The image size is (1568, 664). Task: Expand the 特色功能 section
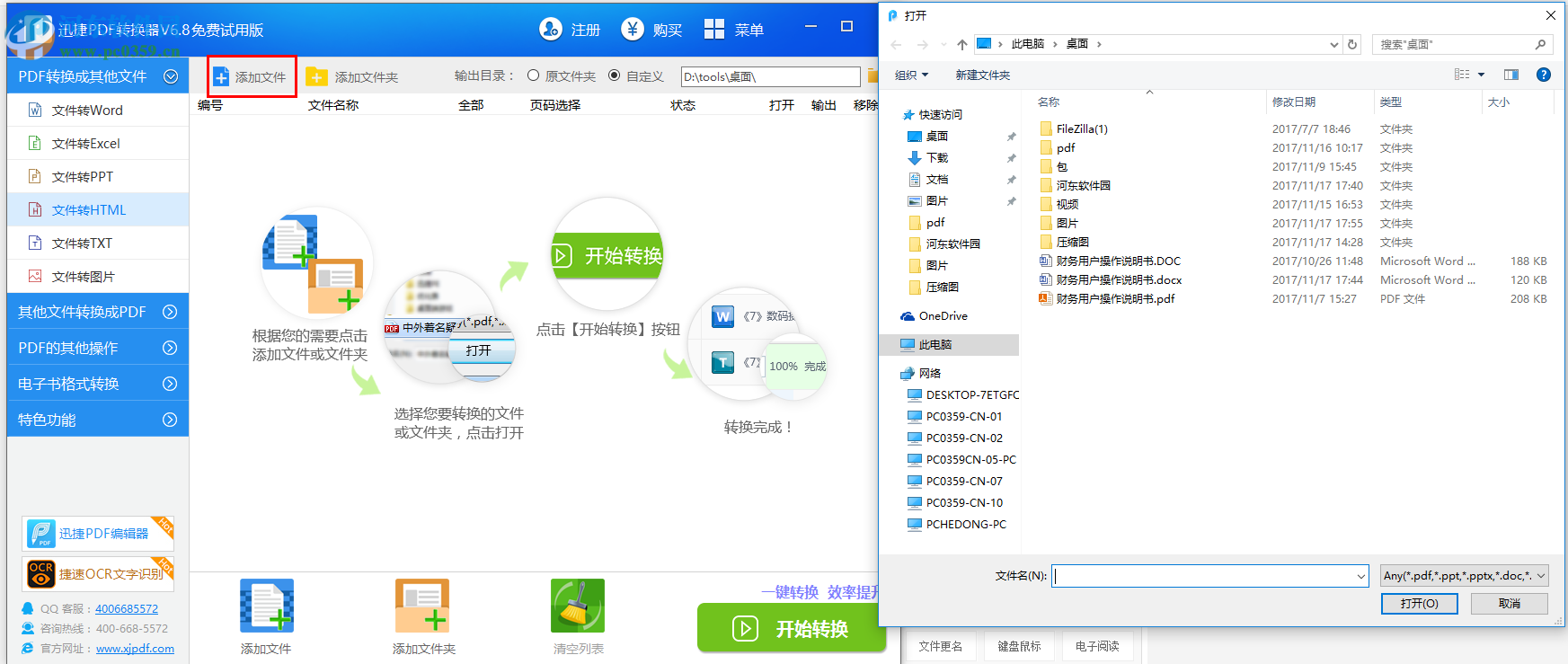pyautogui.click(x=98, y=420)
